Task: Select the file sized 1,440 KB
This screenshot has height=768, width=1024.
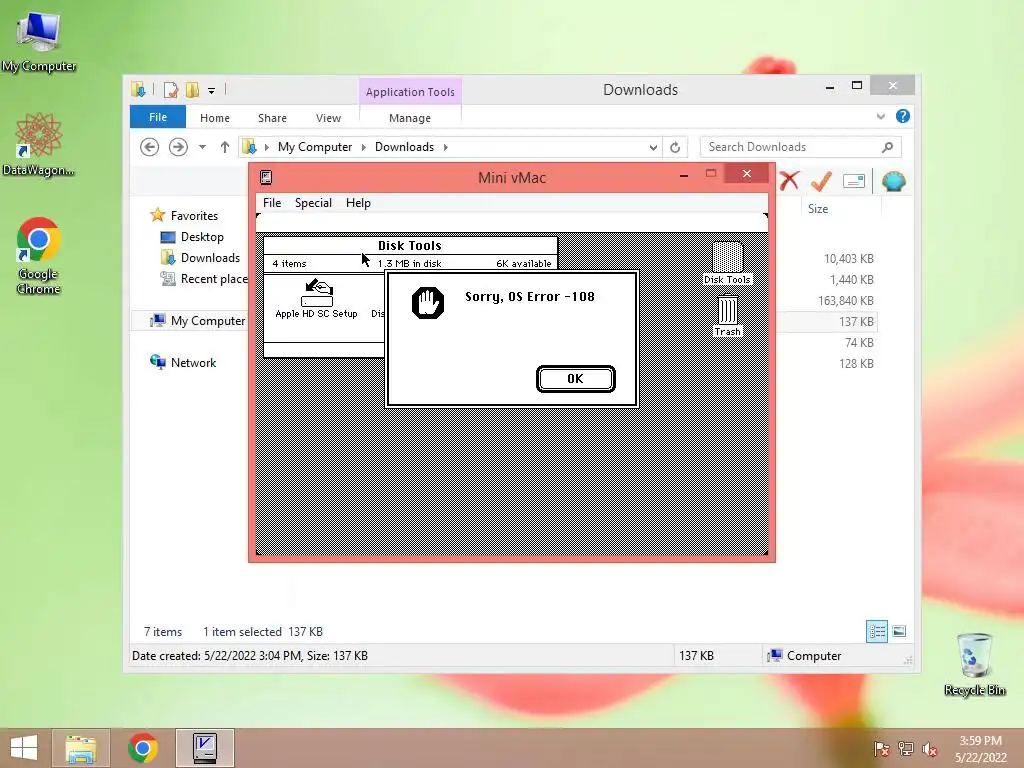Action: pos(851,280)
